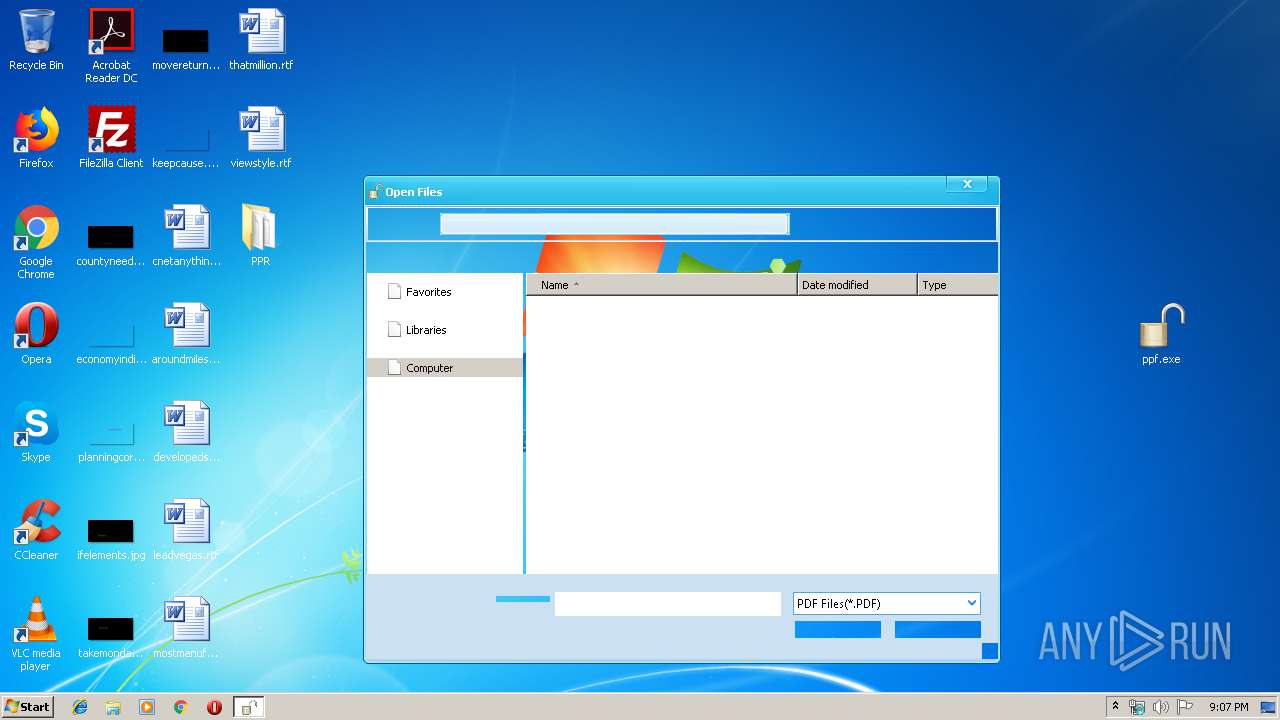Click the Opera taskbar icon
The image size is (1280, 720).
214,707
